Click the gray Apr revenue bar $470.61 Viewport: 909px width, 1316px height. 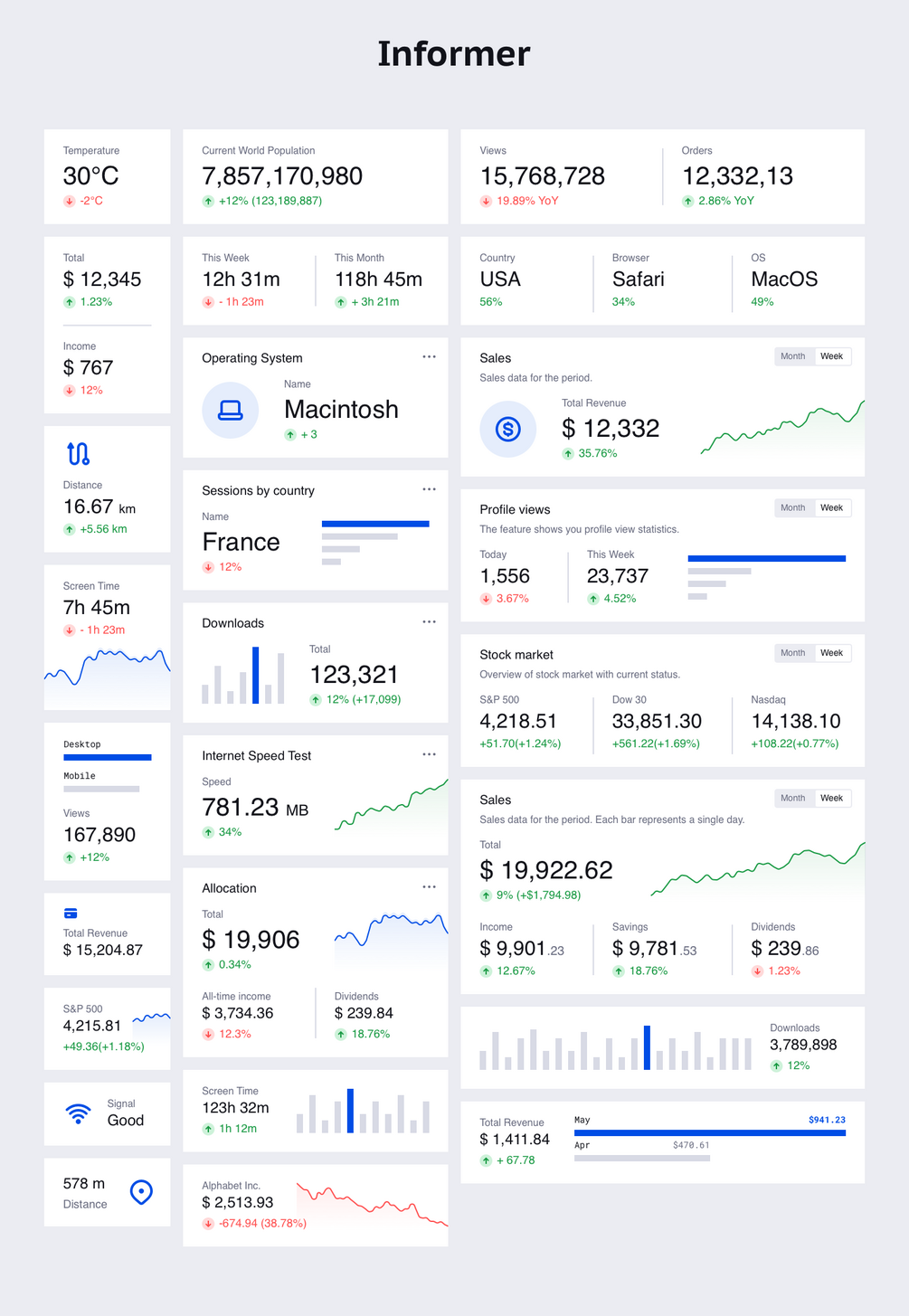point(642,1159)
